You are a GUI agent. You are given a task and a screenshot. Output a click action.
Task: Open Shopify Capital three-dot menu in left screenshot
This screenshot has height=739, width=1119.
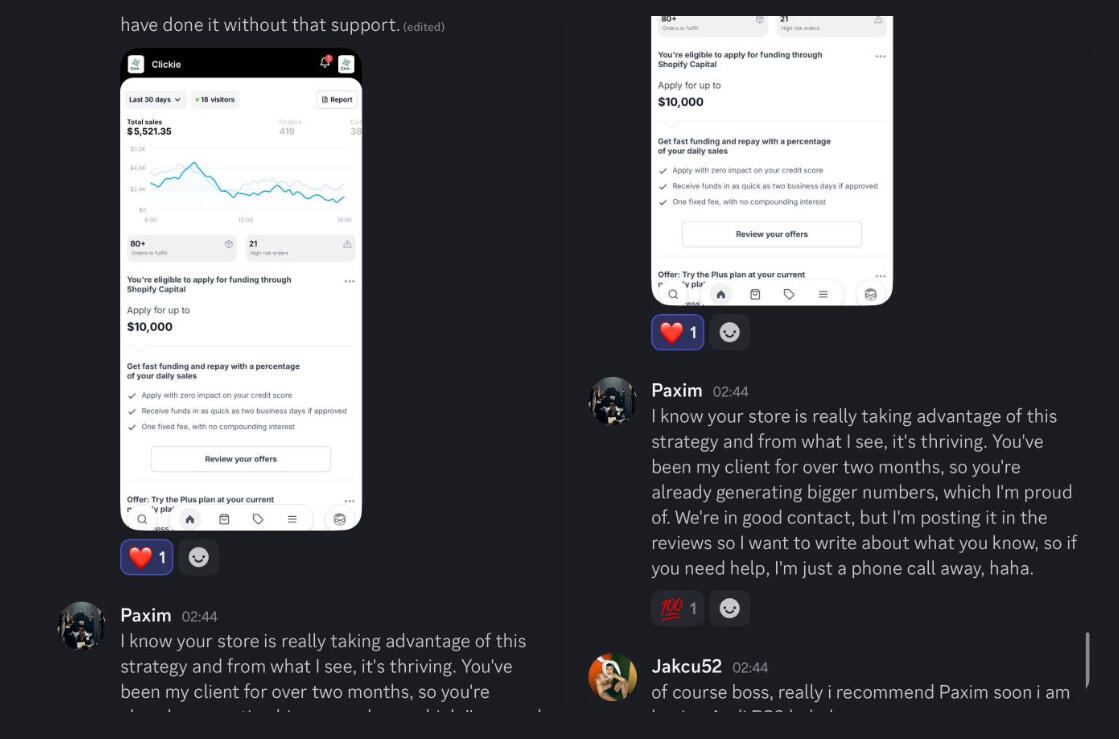349,282
